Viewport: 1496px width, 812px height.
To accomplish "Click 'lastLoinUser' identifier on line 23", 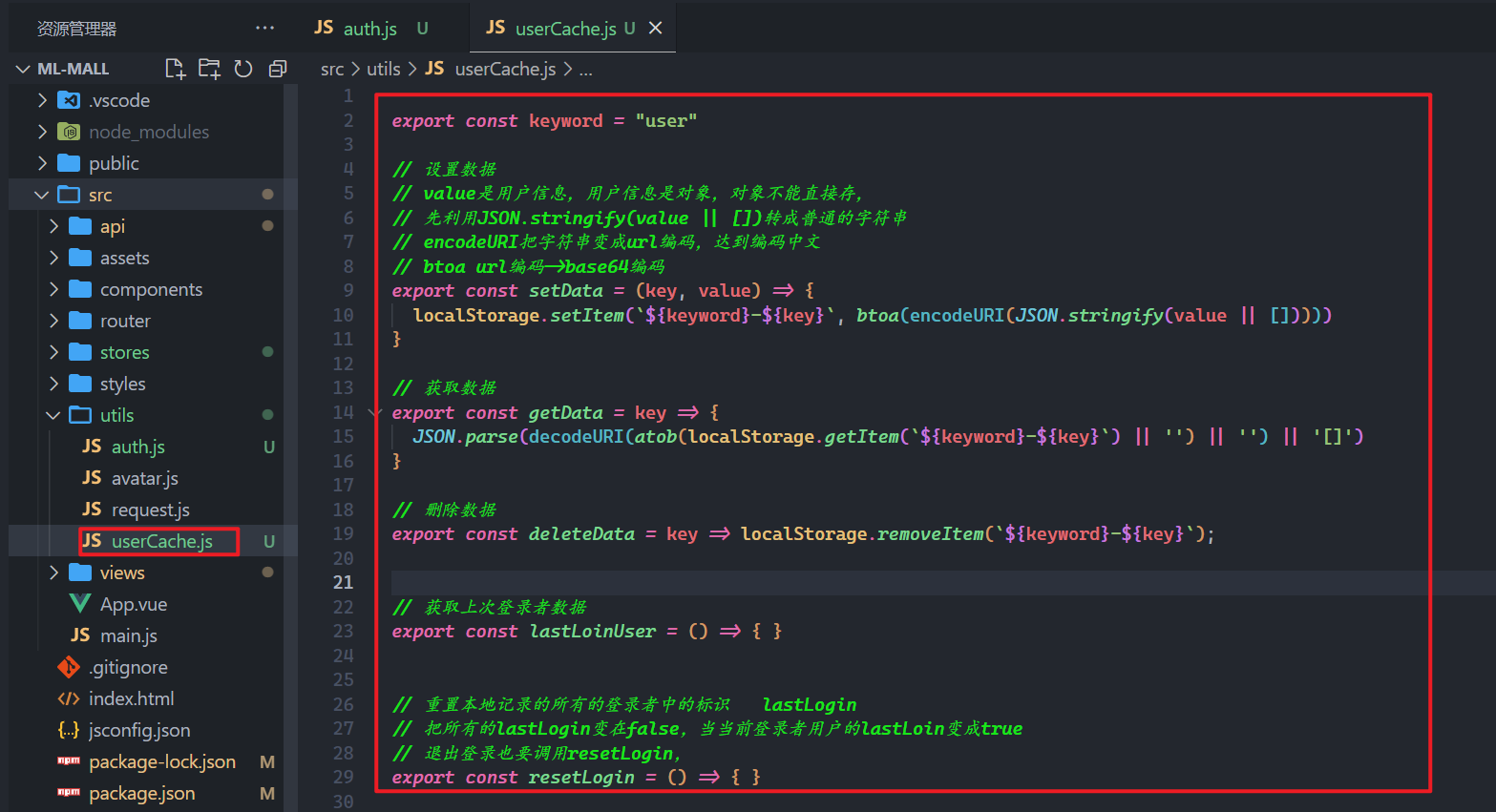I will click(593, 632).
